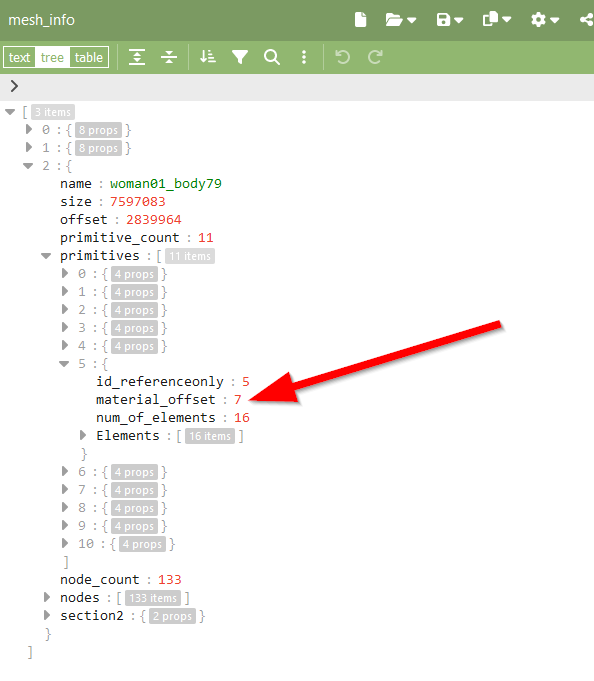
Task: Collapse the primitives array
Action: [x=46, y=256]
